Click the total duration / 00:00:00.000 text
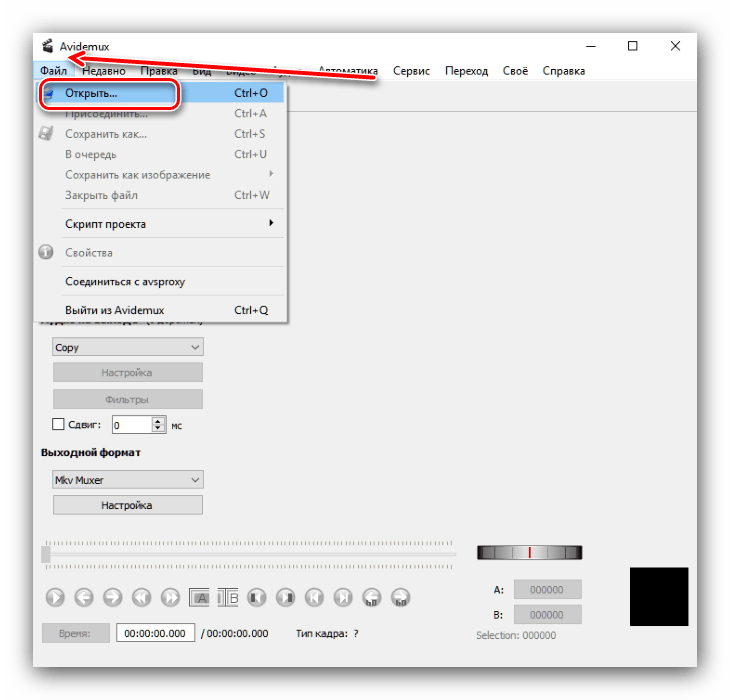This screenshot has height=700, width=730. [235, 633]
